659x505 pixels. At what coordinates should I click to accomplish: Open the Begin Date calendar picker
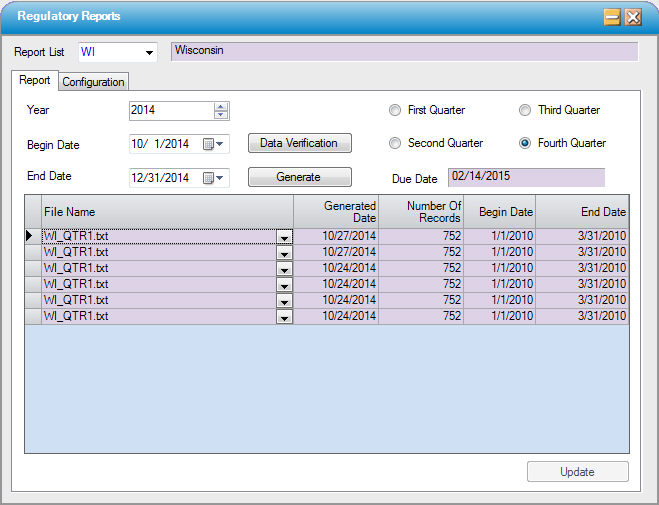pyautogui.click(x=214, y=144)
